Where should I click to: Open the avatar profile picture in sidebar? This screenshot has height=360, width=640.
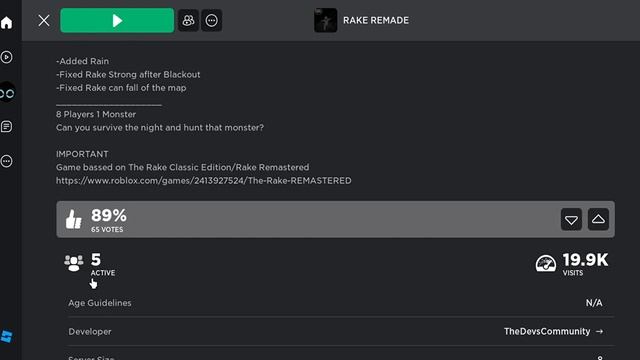(7, 92)
